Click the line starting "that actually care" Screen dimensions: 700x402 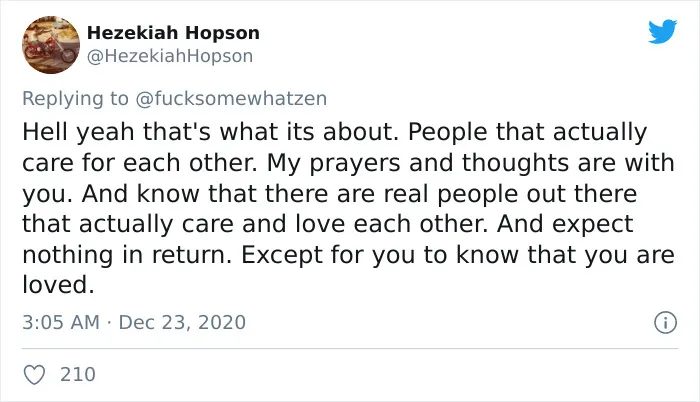328,224
